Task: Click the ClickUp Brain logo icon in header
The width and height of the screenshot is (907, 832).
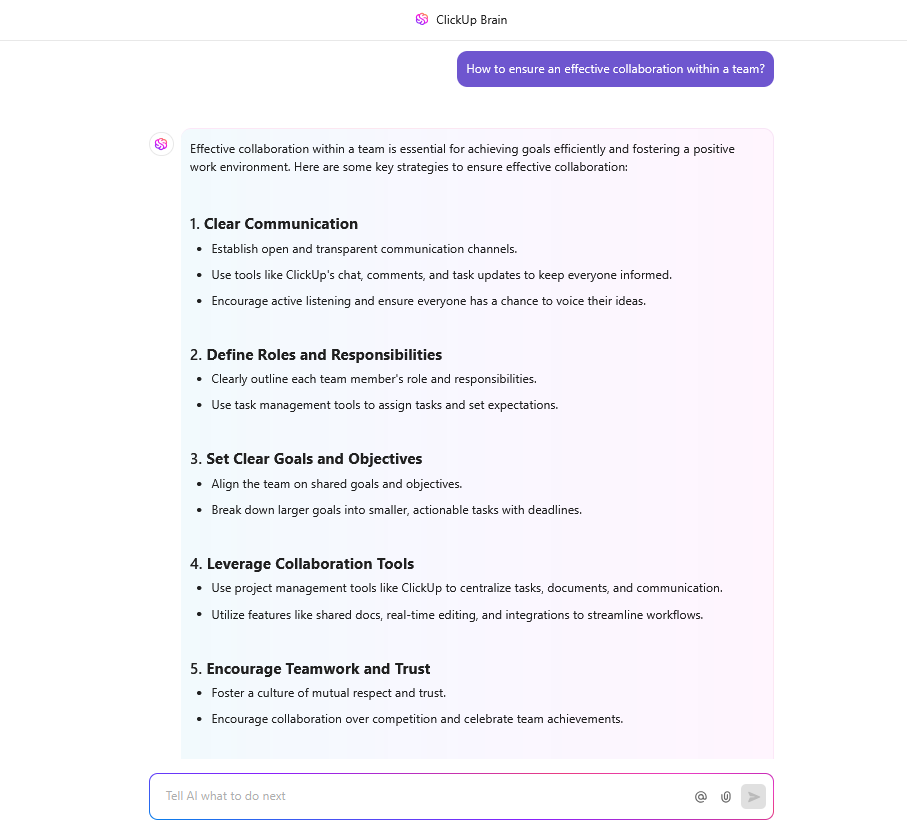Action: click(x=422, y=20)
